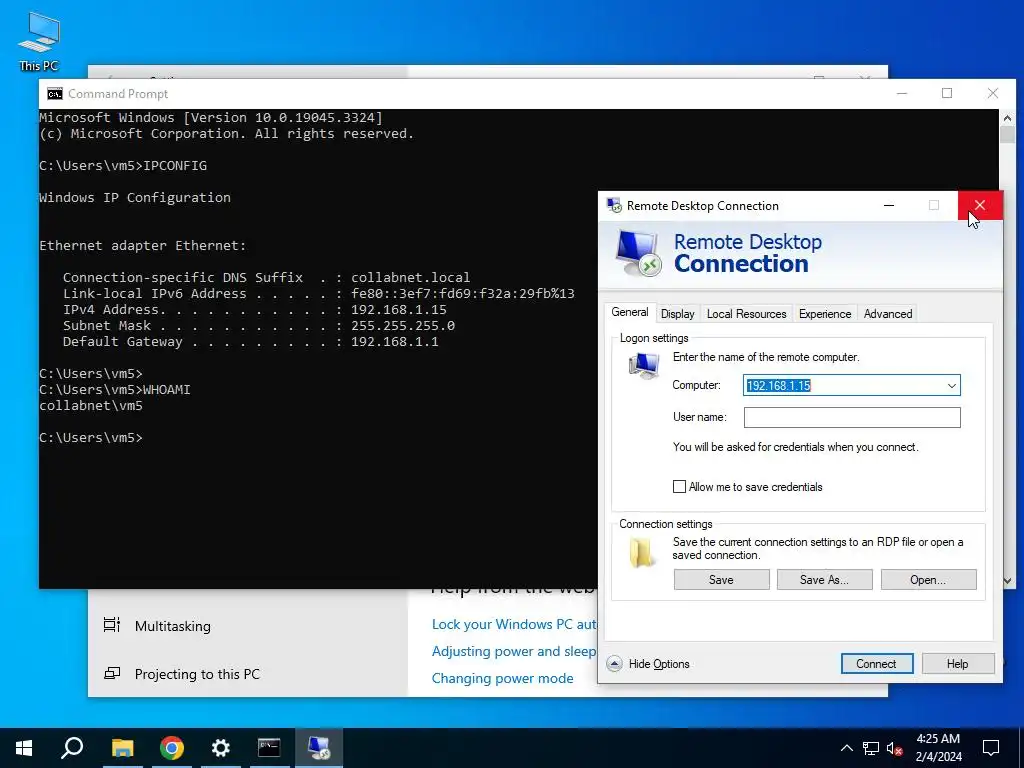1024x768 pixels.
Task: Close the Command Prompt window
Action: [993, 94]
